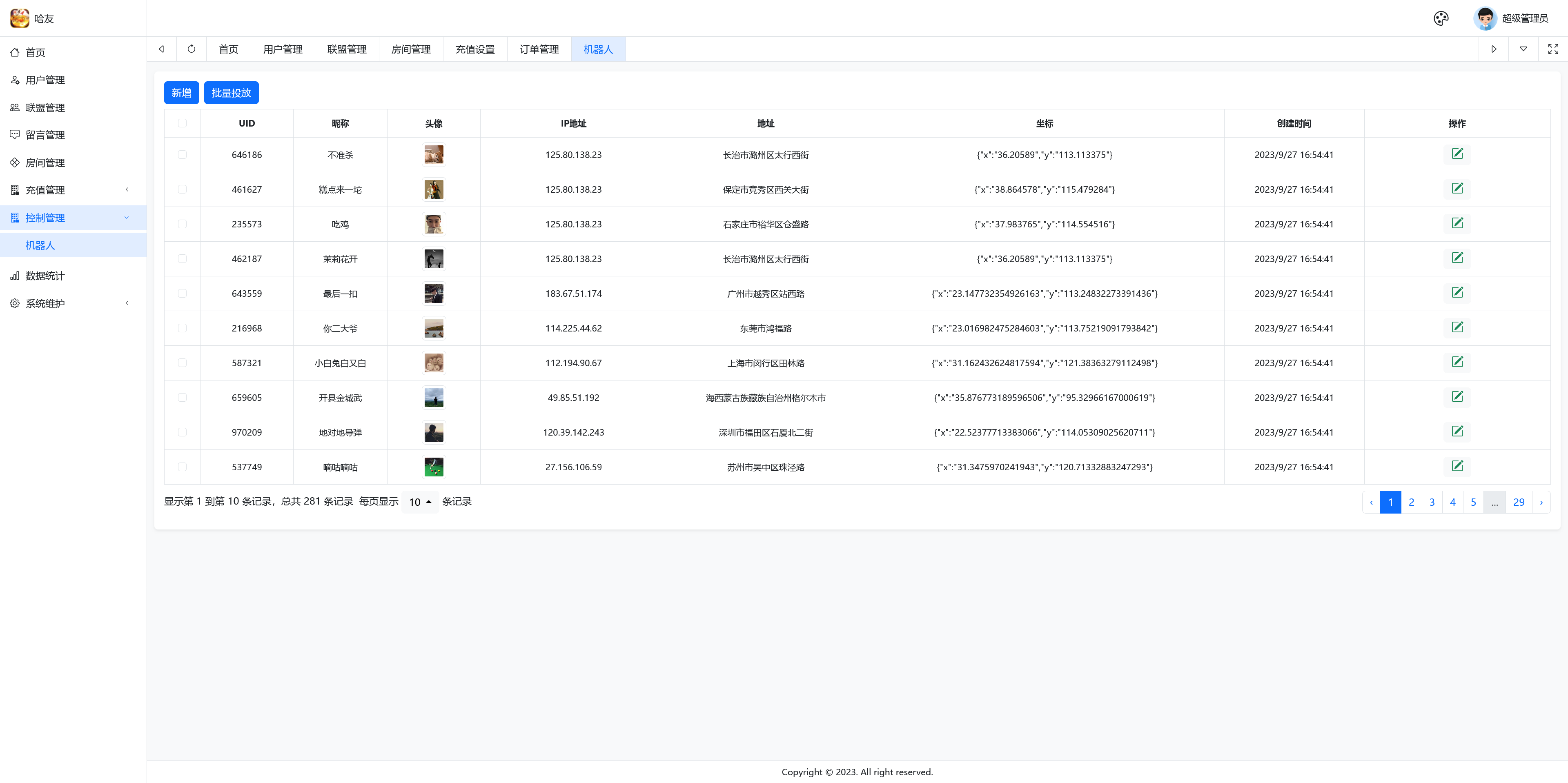Toggle the select-all checkbox in table header
The image size is (1568, 783).
pos(182,123)
